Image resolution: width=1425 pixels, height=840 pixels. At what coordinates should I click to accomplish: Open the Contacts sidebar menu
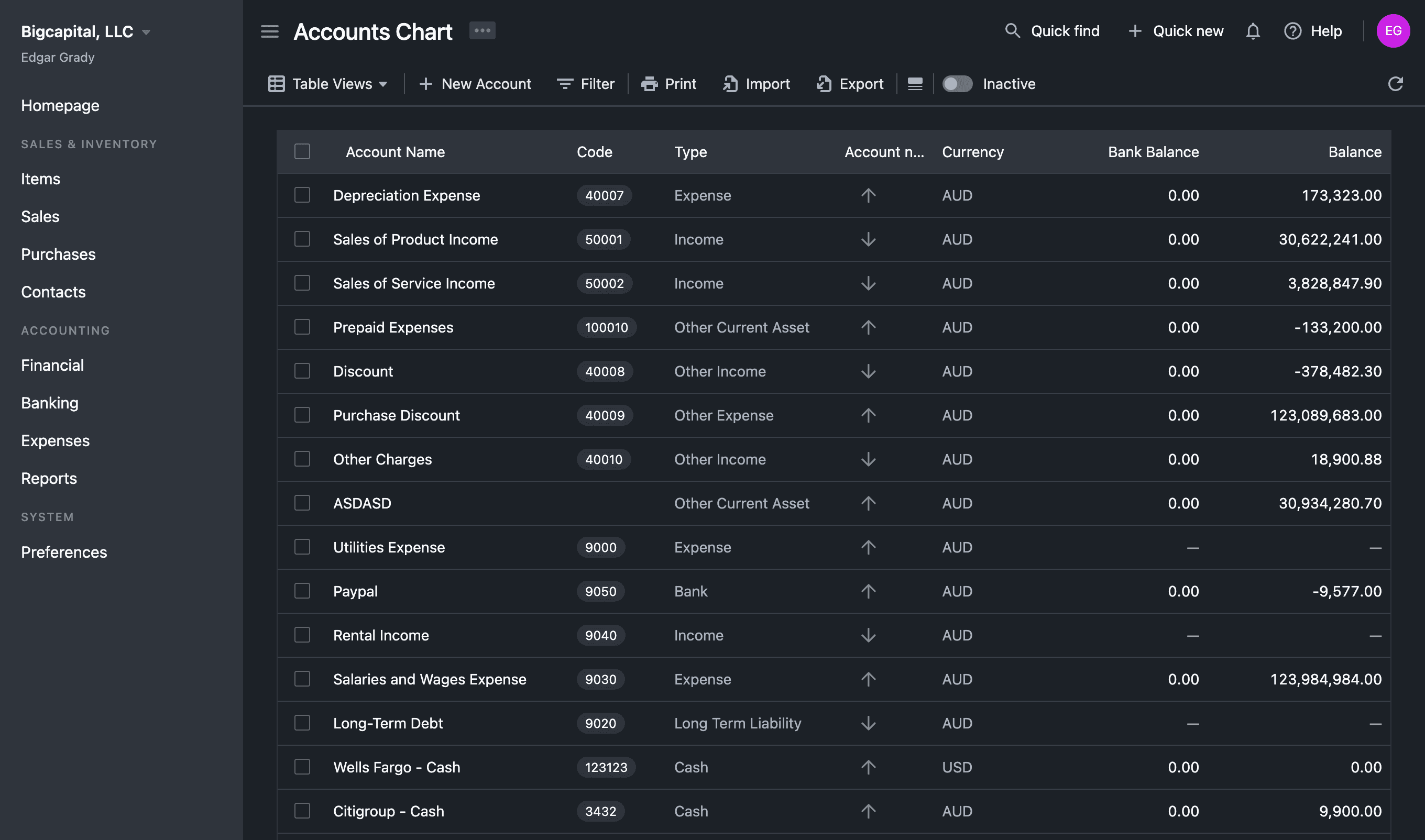(x=53, y=292)
